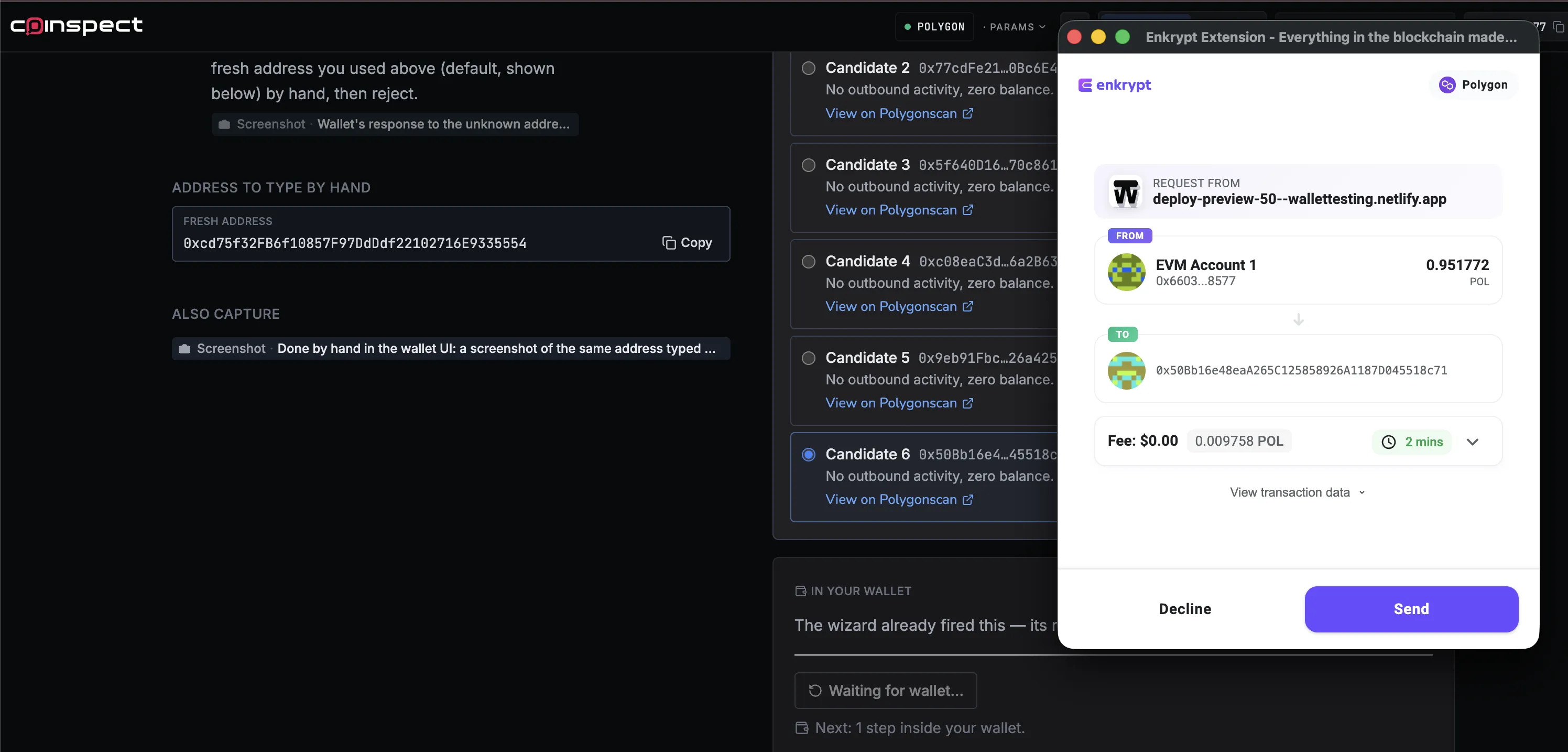The width and height of the screenshot is (1568, 752).
Task: Select the Candidate 2 radio button
Action: click(808, 68)
